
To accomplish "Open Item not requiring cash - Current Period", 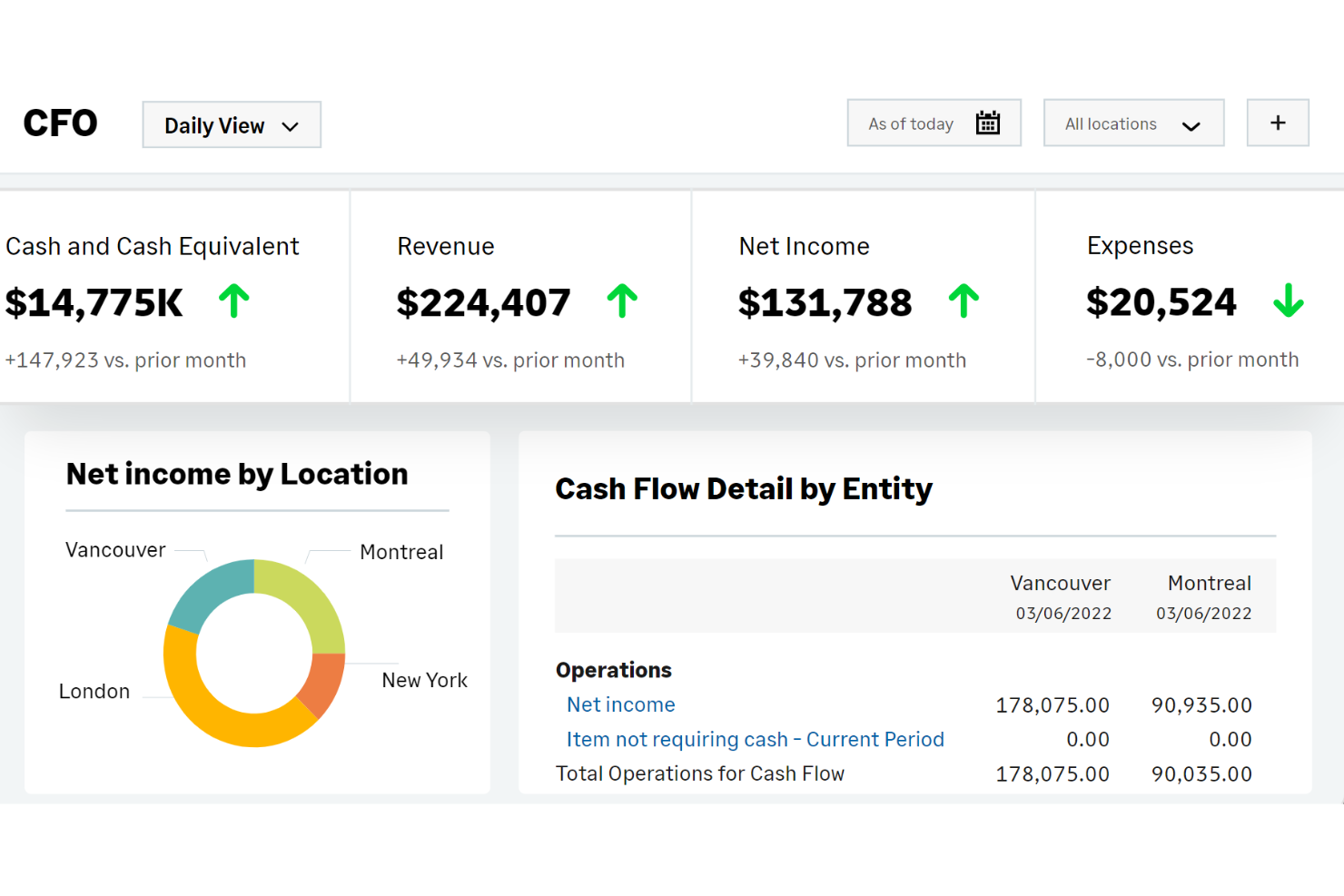I will point(755,739).
